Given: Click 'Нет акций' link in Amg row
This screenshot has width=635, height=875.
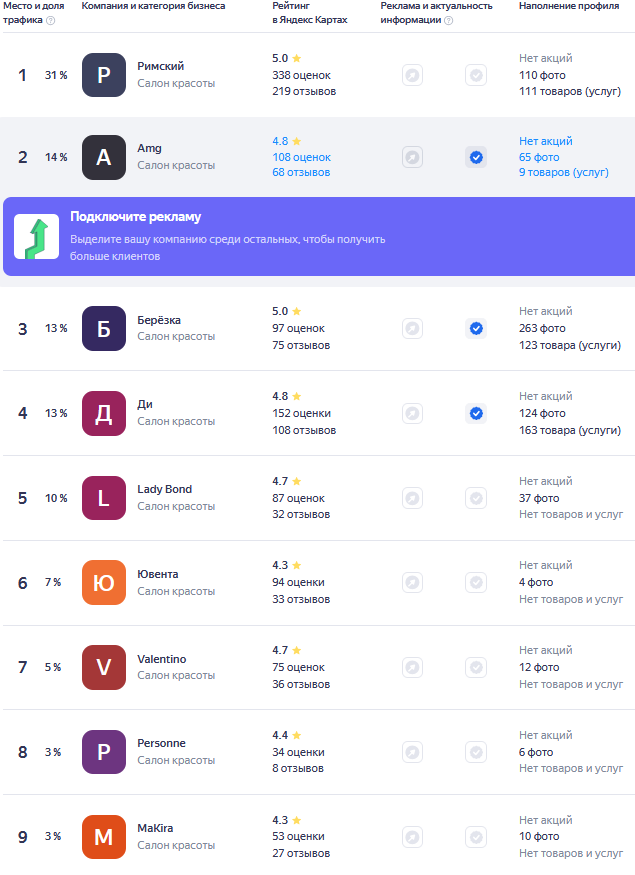Looking at the screenshot, I should (546, 141).
